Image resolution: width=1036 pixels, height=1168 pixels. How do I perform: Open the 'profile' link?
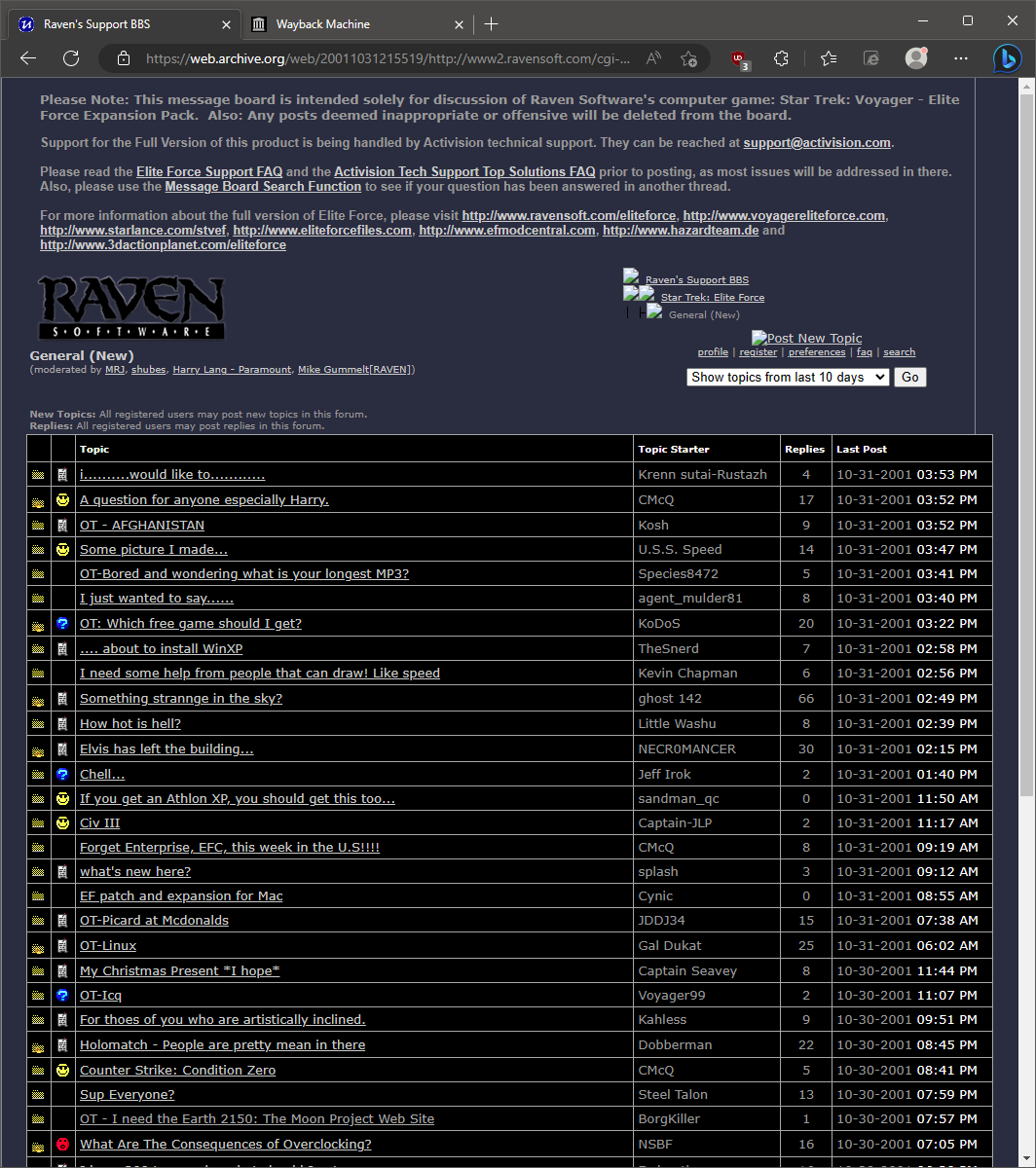pyautogui.click(x=713, y=352)
